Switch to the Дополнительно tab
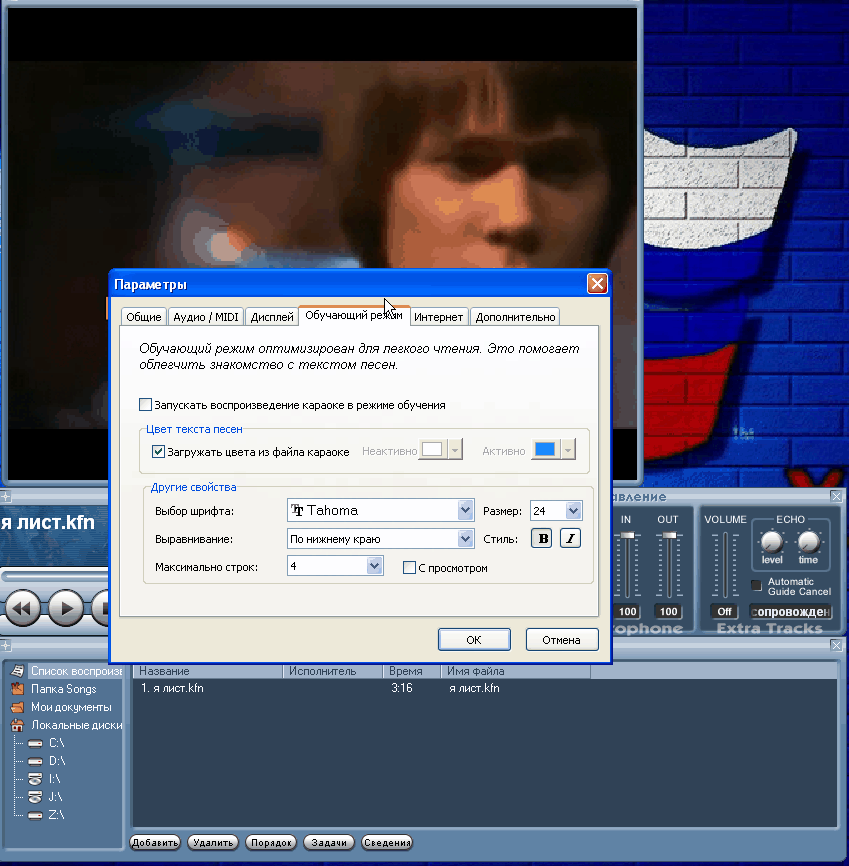Viewport: 849px width, 866px height. click(x=515, y=317)
